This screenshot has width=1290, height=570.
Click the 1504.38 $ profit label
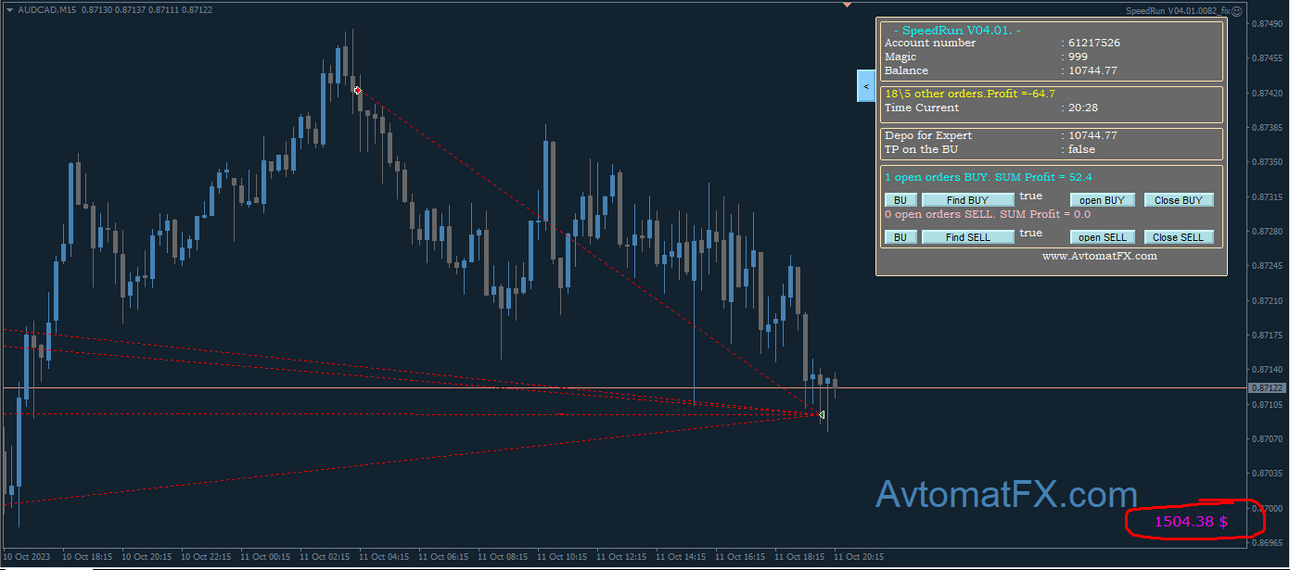point(1191,521)
